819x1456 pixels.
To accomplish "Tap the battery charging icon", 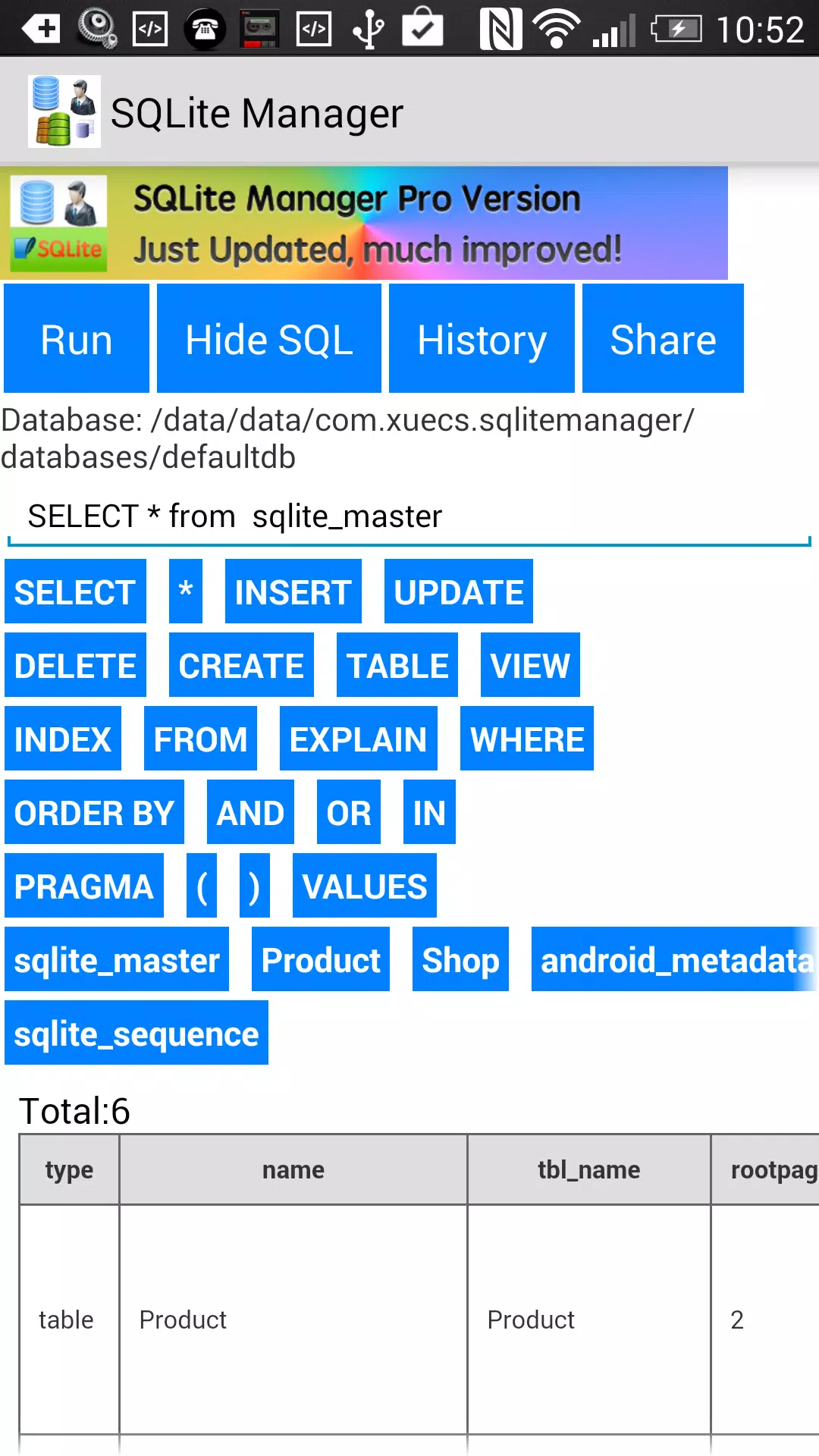I will coord(676,30).
